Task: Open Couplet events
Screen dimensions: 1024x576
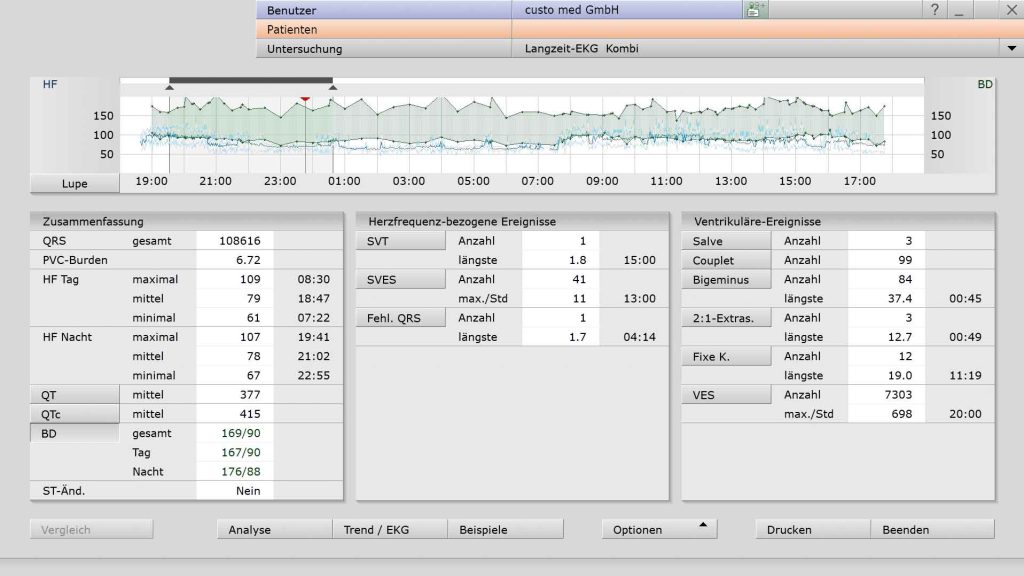Action: (726, 260)
